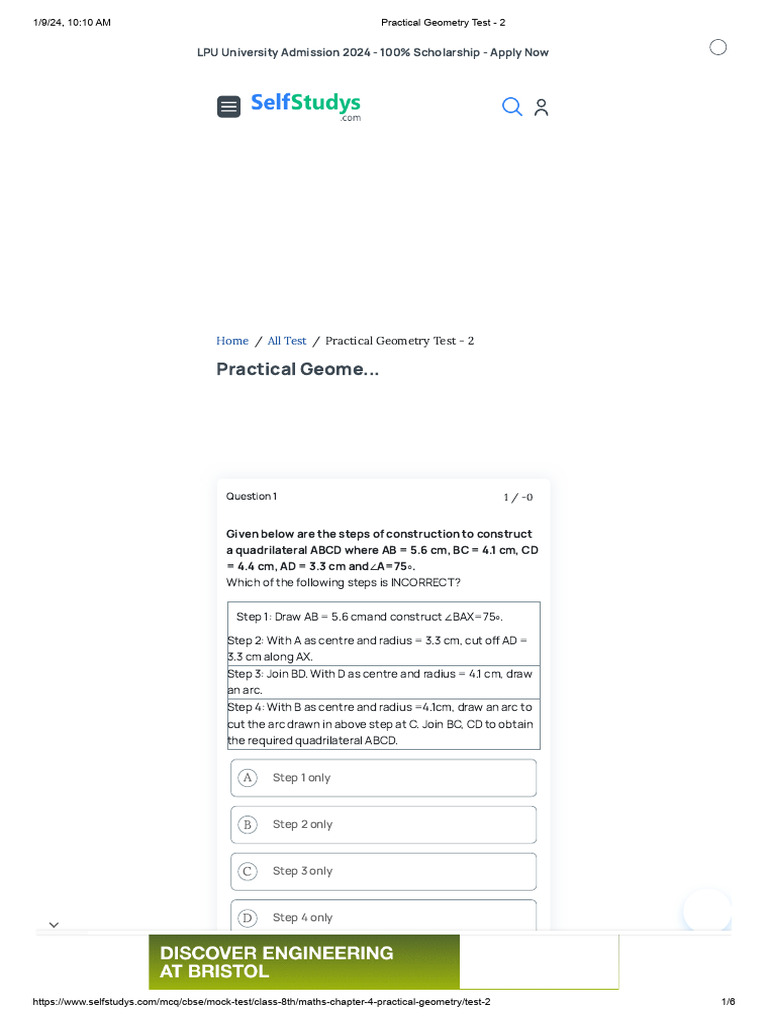
Task: Open the user profile icon
Action: click(541, 107)
